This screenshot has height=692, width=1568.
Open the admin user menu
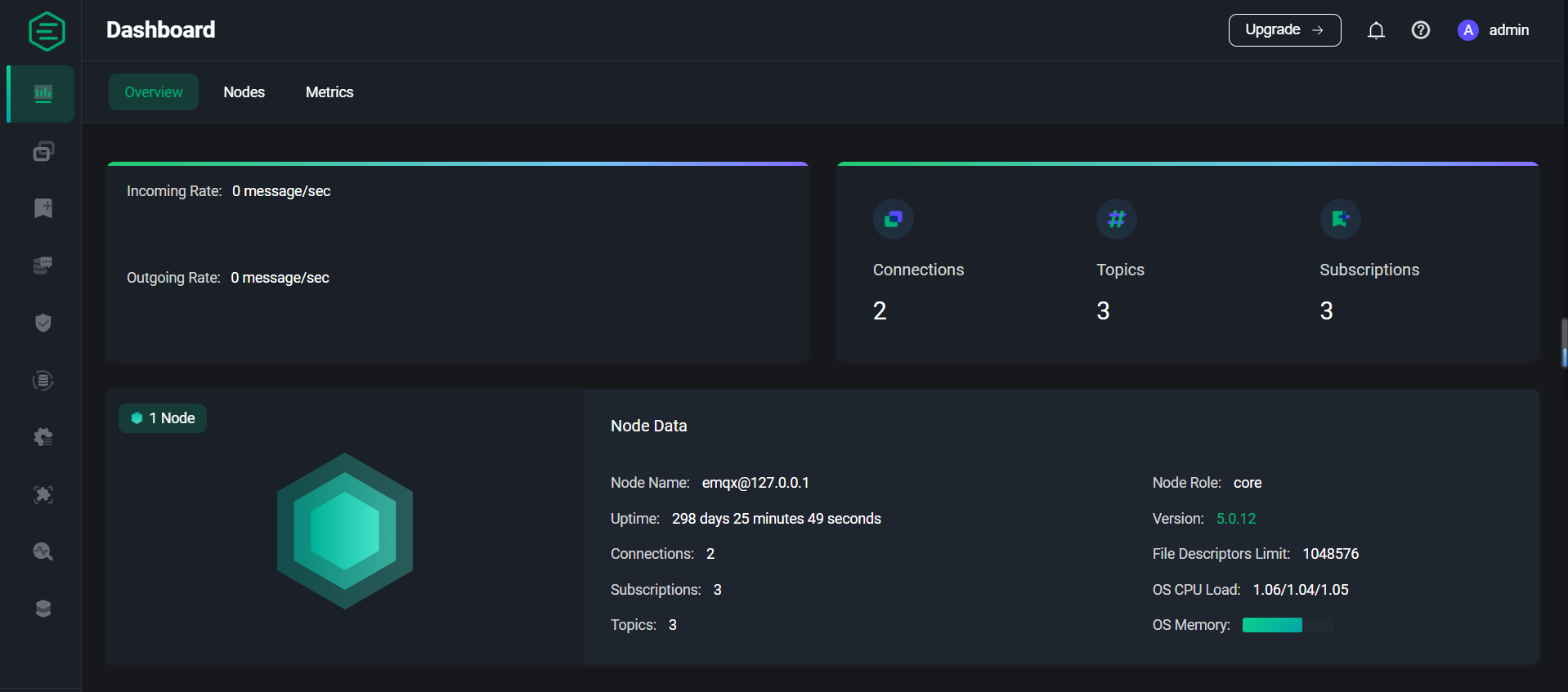click(1493, 30)
